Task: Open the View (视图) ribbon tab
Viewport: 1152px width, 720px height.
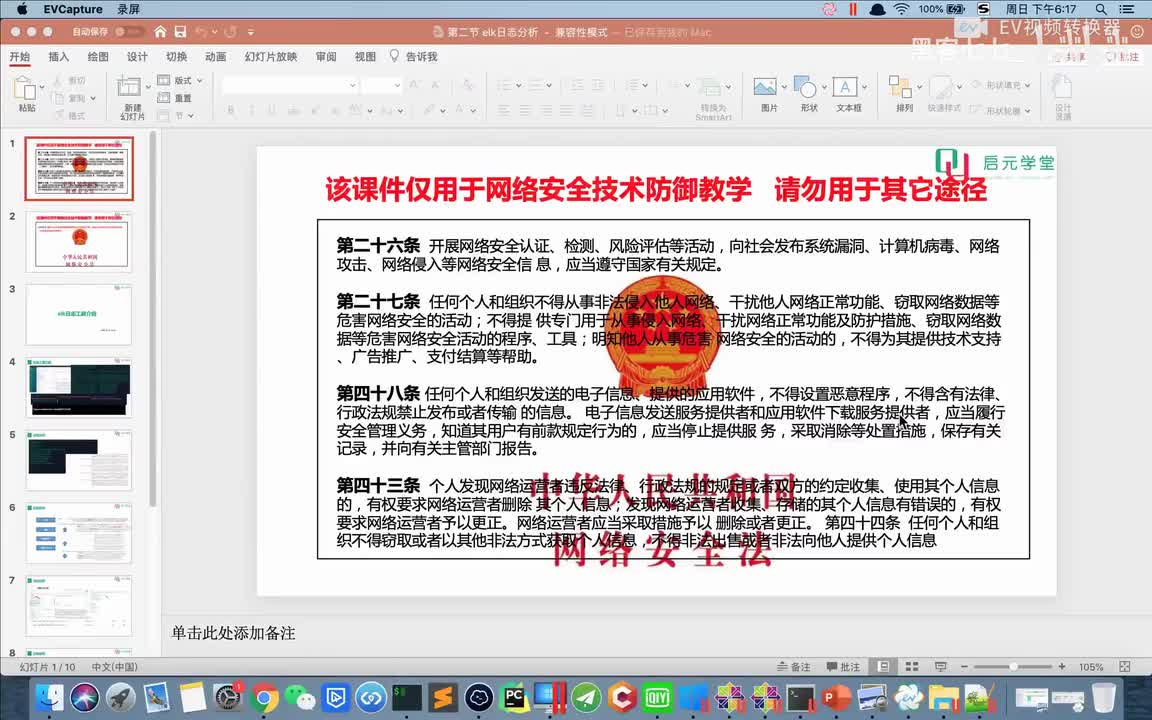Action: [x=365, y=57]
